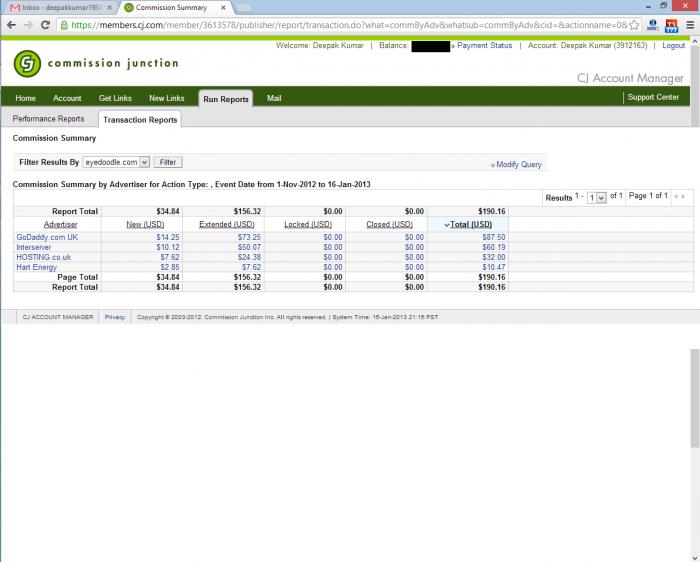Click the Privacy footer link
The image size is (700, 562).
pos(115,317)
